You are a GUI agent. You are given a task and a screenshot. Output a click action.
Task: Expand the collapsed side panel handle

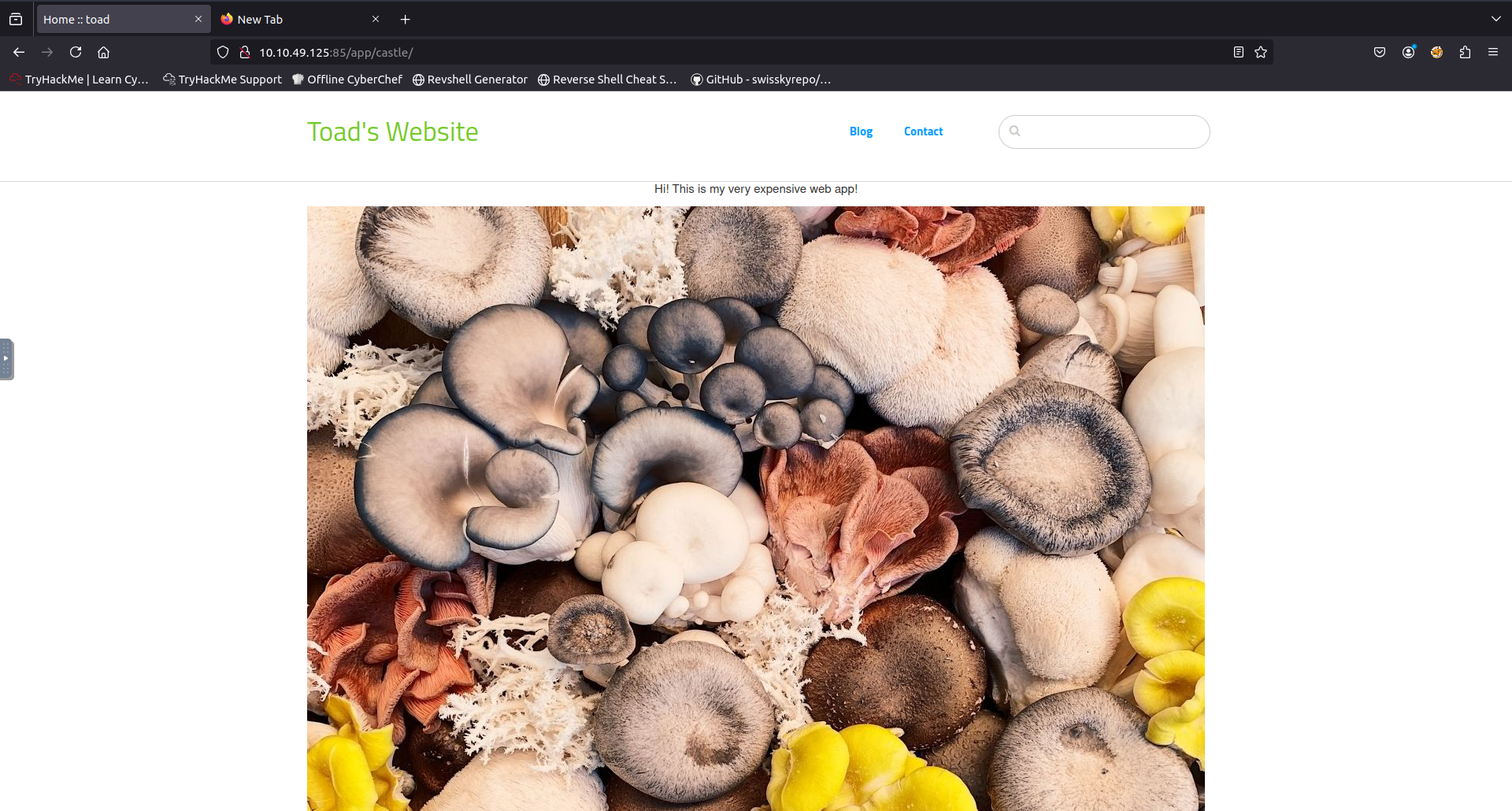[6, 359]
